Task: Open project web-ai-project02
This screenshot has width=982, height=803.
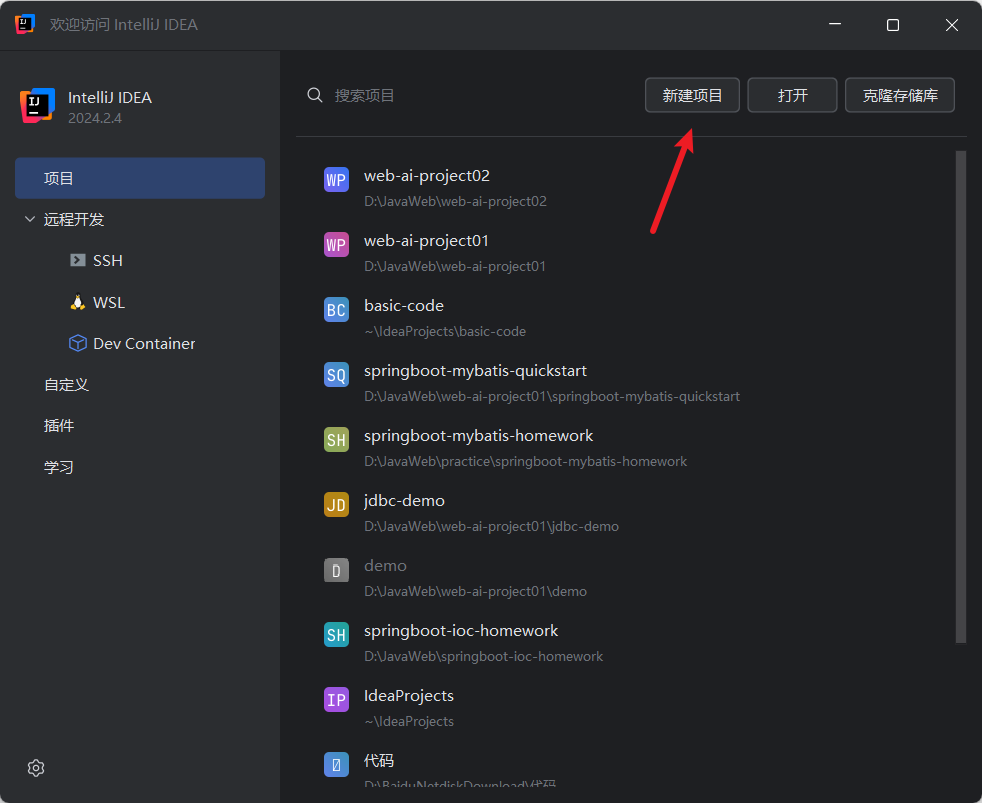Action: point(426,176)
